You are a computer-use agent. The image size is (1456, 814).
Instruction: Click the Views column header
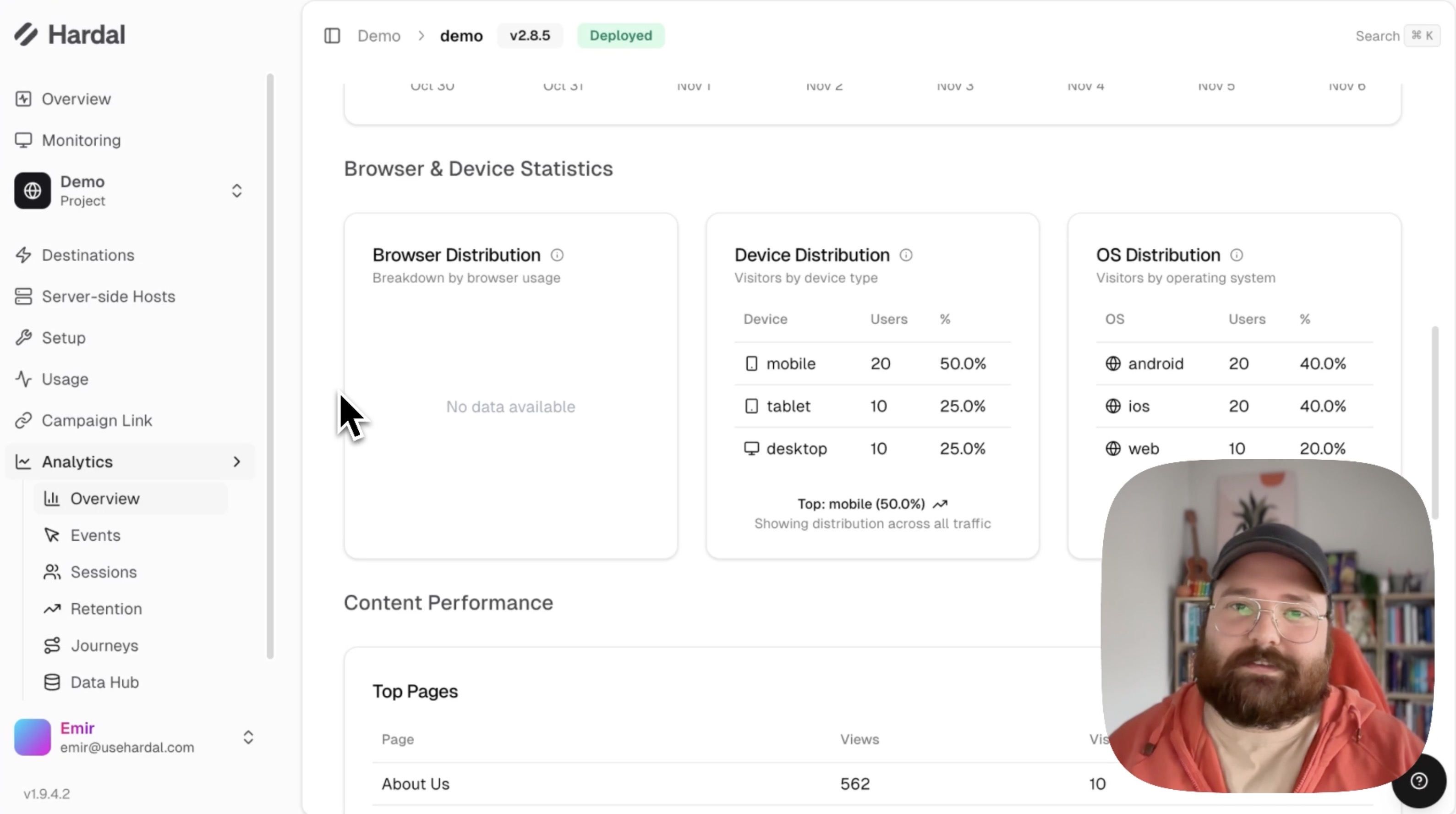pyautogui.click(x=859, y=739)
